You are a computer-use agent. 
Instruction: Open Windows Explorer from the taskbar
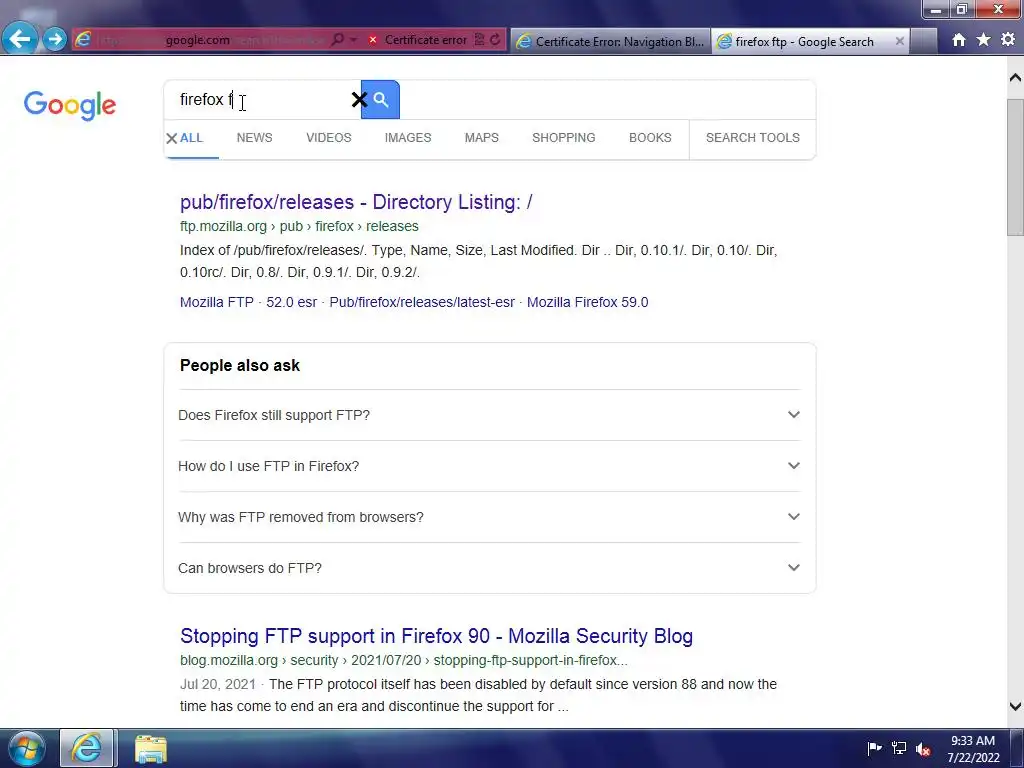click(x=151, y=748)
